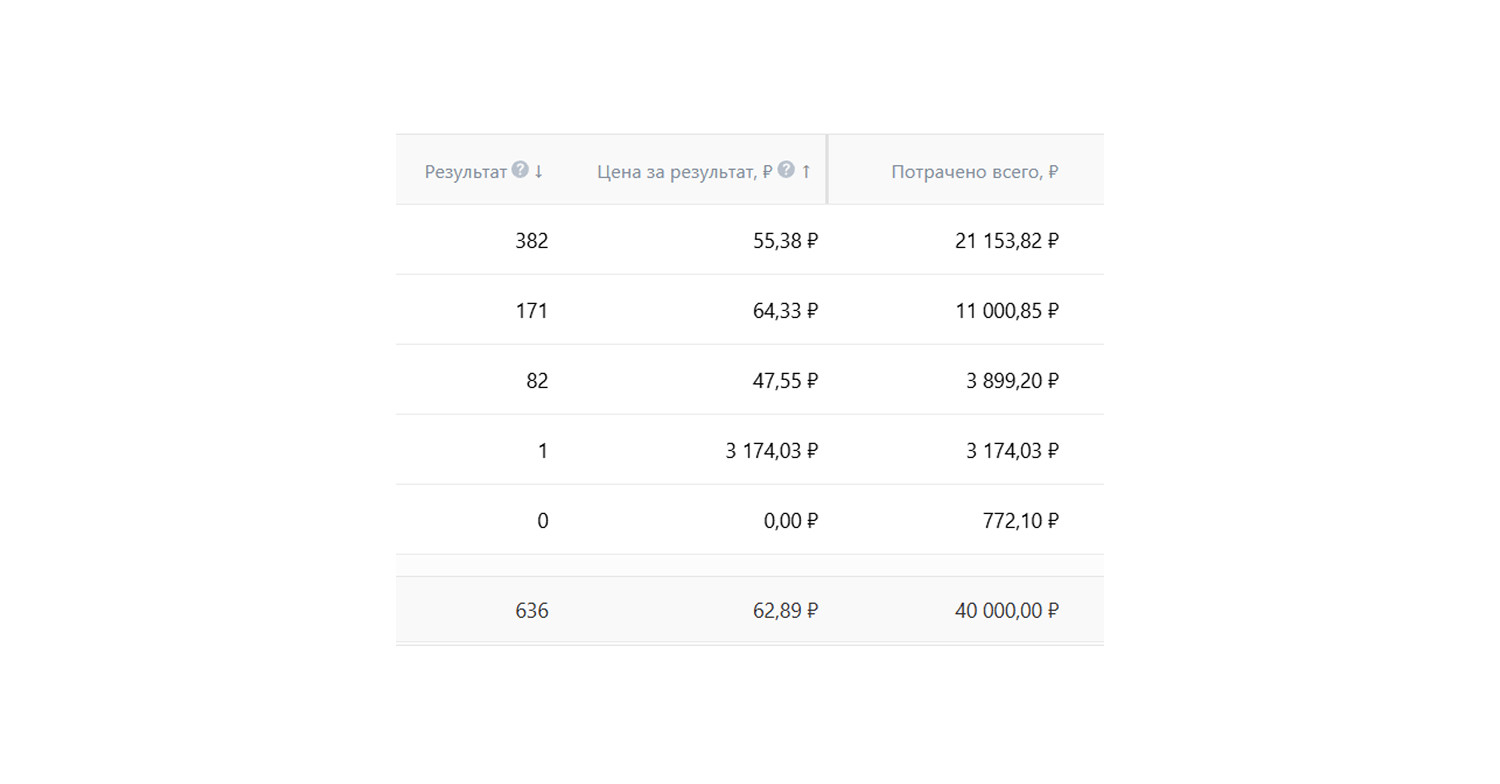Select the result cell showing 82

click(537, 381)
